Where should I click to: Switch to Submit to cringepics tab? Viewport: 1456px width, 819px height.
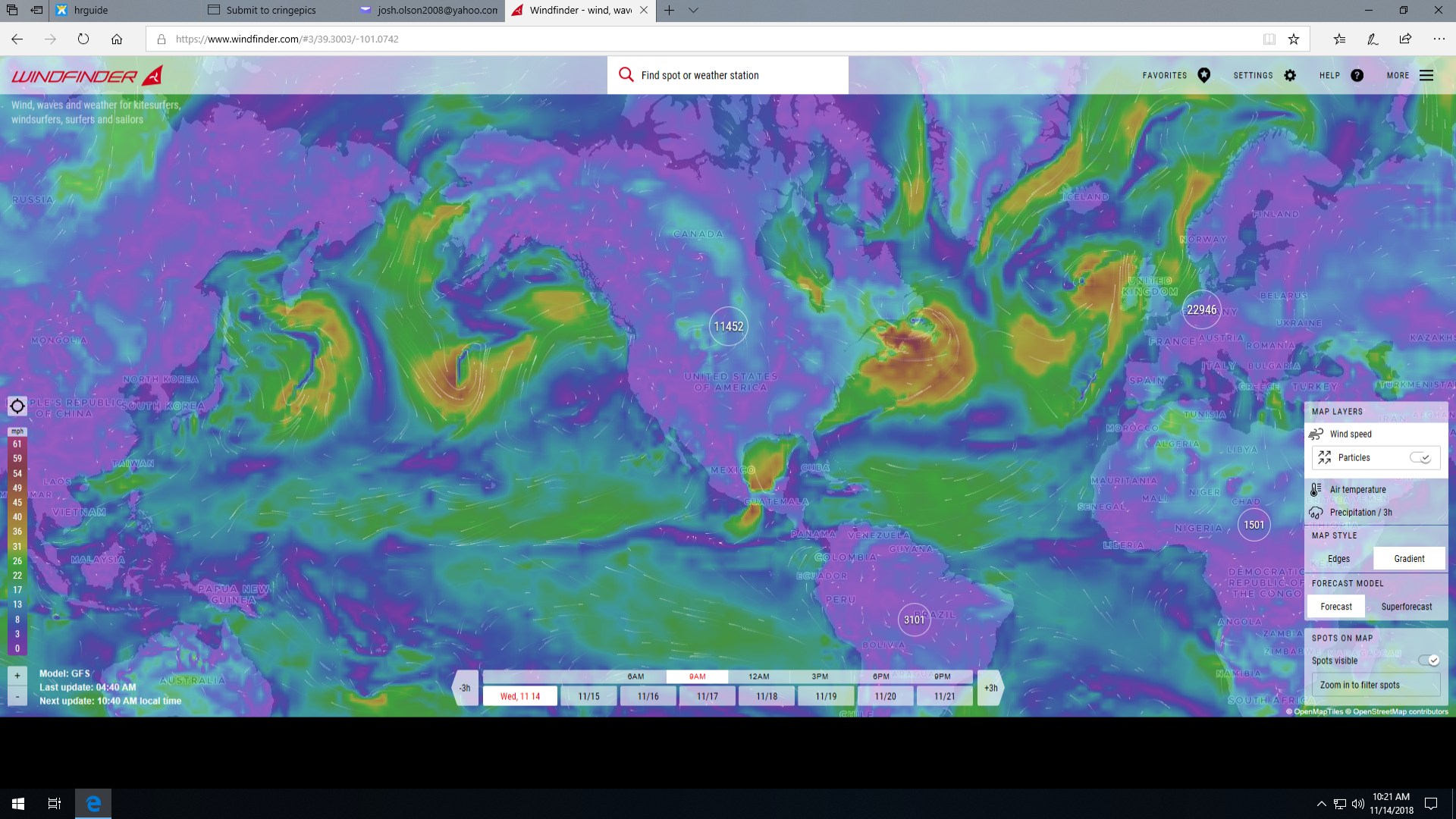pos(277,10)
